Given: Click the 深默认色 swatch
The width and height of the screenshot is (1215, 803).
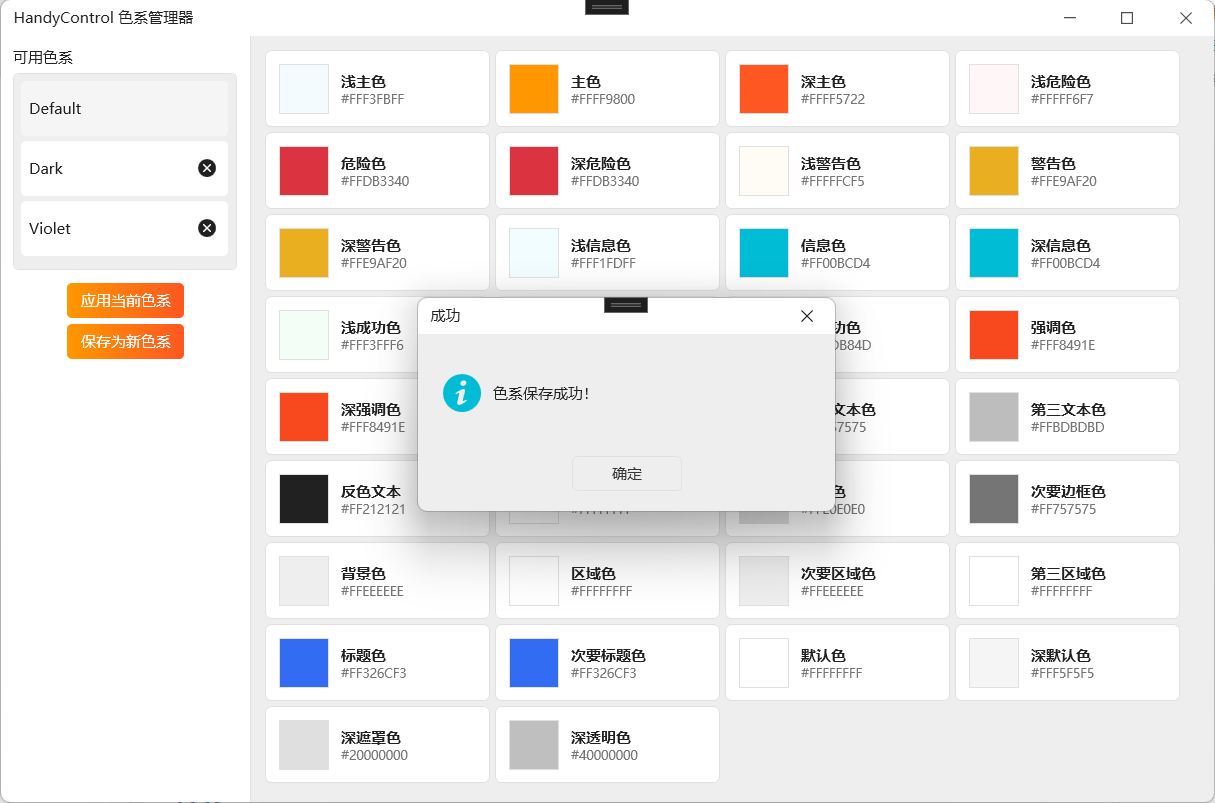Looking at the screenshot, I should pos(994,663).
